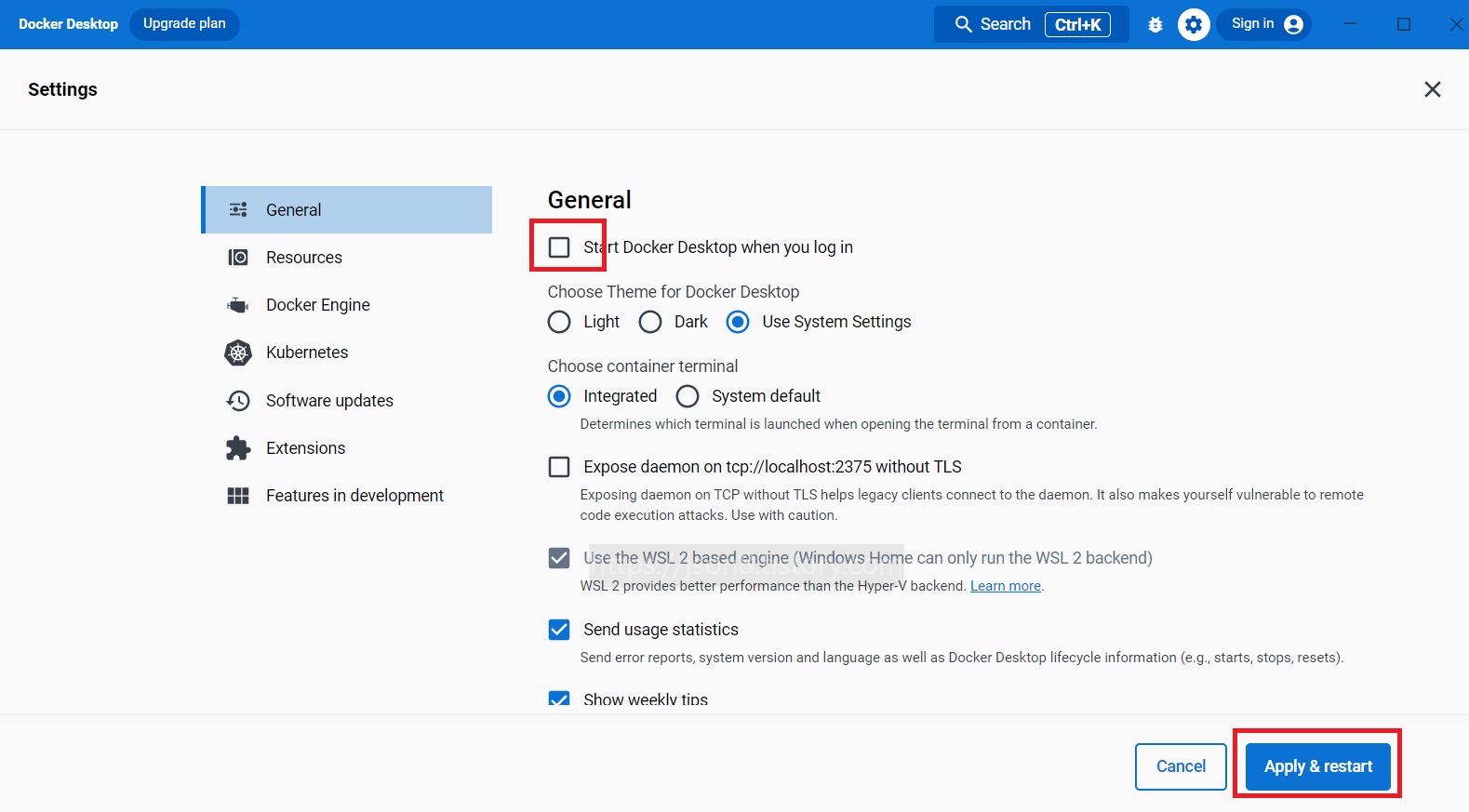
Task: Click the Upgrade plan button
Action: pyautogui.click(x=184, y=24)
